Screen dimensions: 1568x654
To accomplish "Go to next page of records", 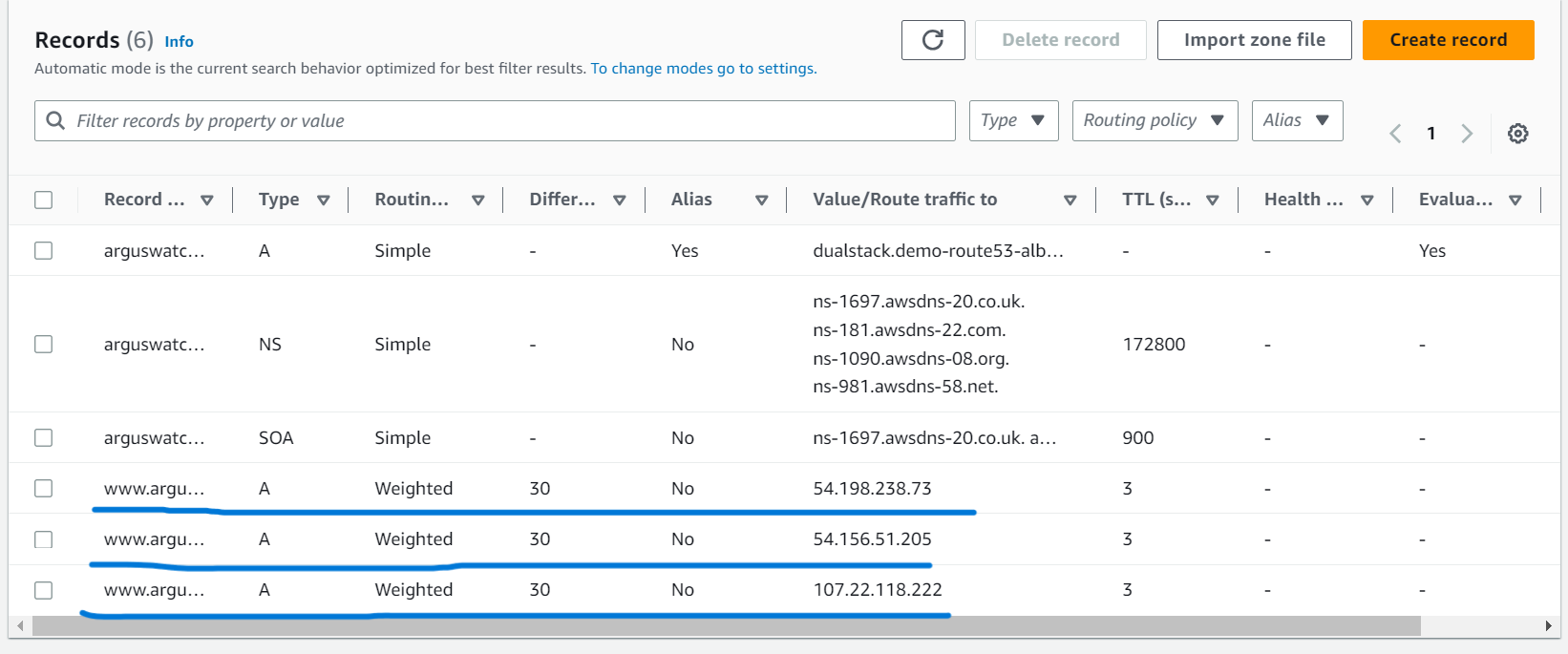I will tap(1467, 134).
